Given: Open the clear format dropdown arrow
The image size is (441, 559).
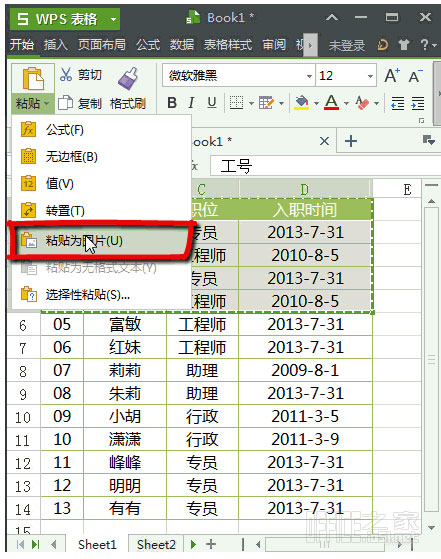Looking at the screenshot, I should tap(376, 103).
